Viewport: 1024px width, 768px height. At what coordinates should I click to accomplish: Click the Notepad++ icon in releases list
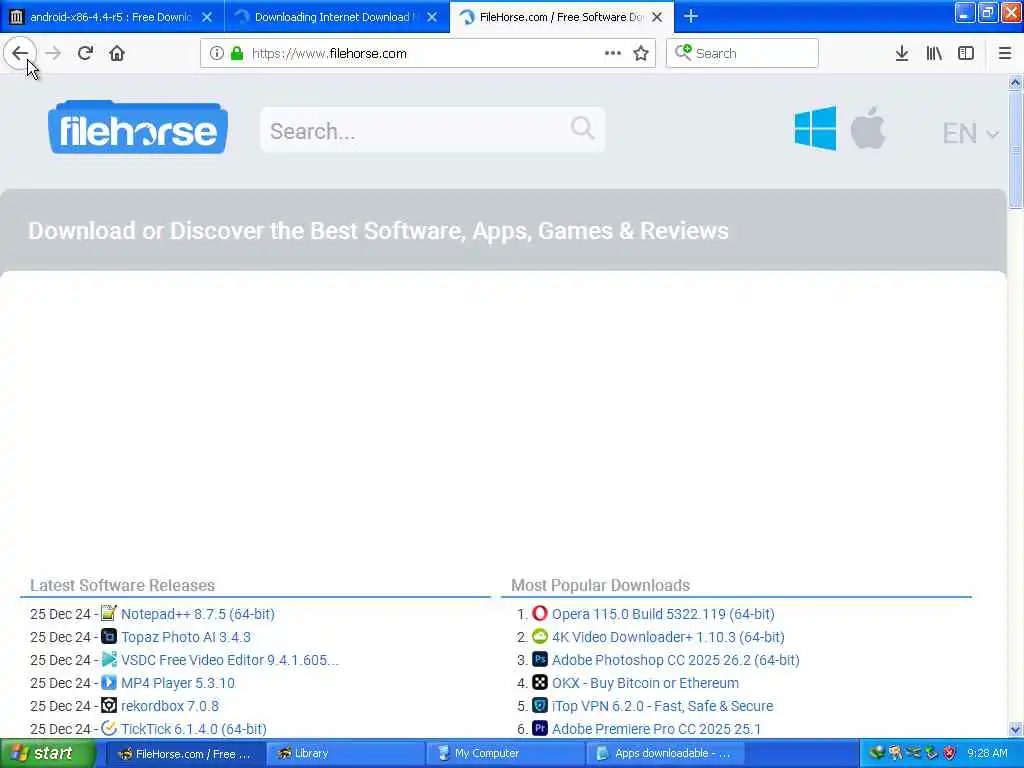coord(109,613)
